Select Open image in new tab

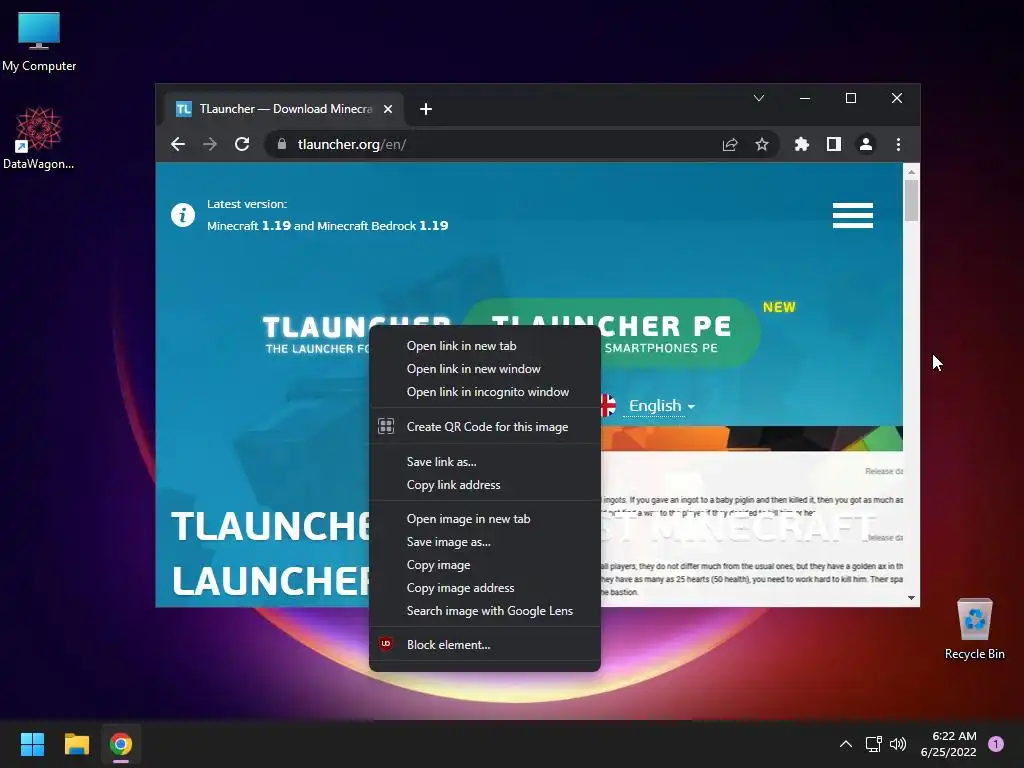pos(485,519)
